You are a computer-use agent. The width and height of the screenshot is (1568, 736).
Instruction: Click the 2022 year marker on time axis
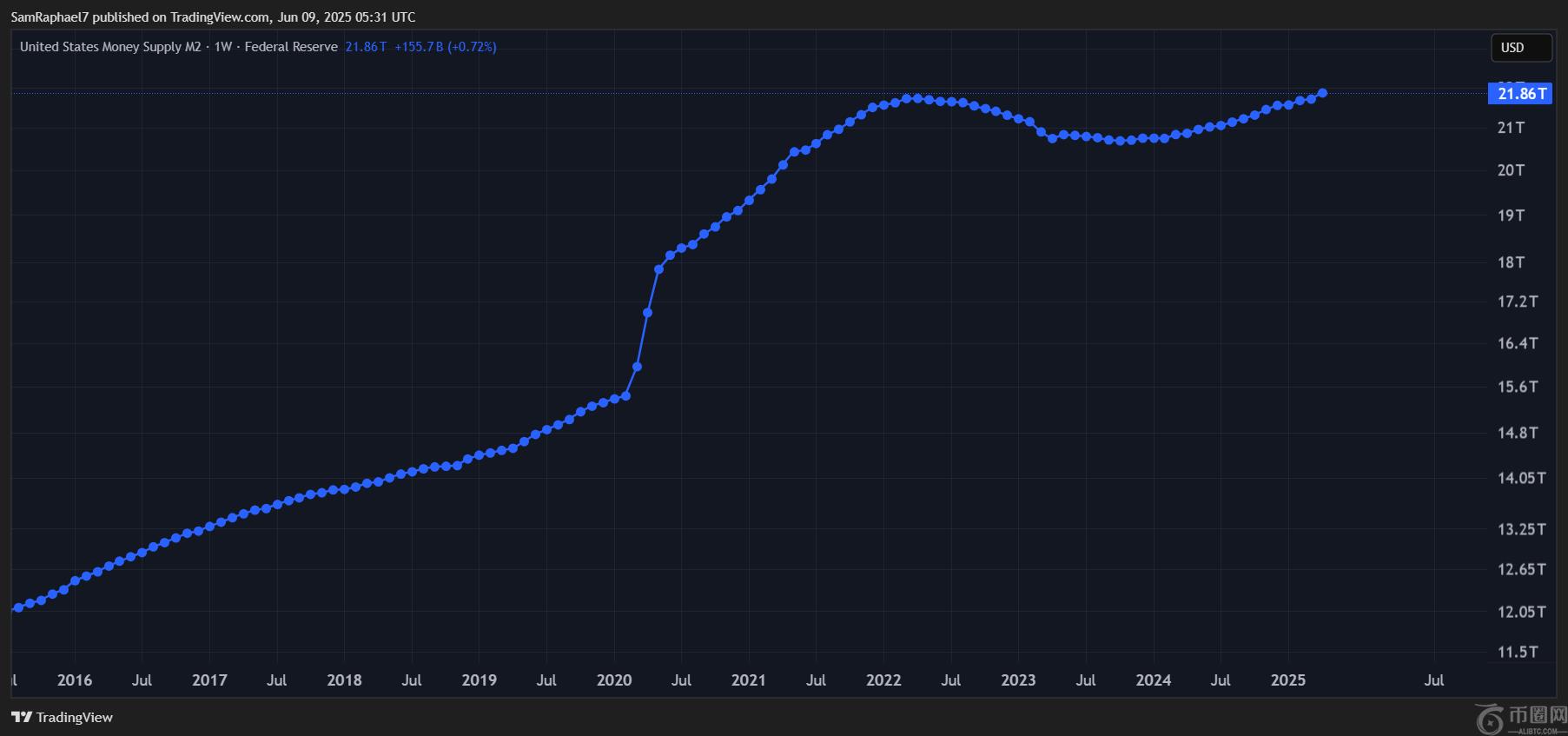point(883,680)
